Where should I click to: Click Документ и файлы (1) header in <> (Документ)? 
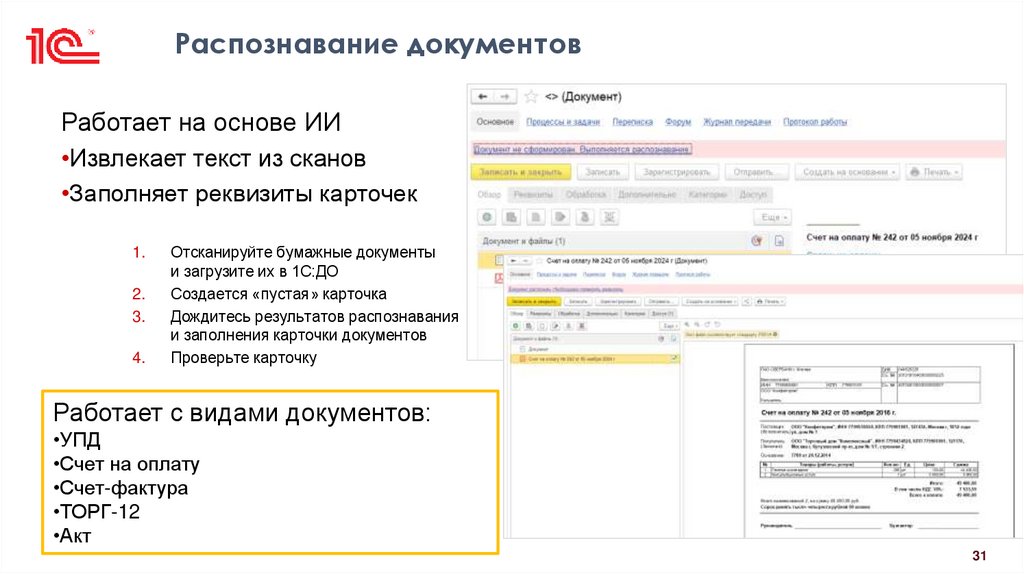(524, 241)
